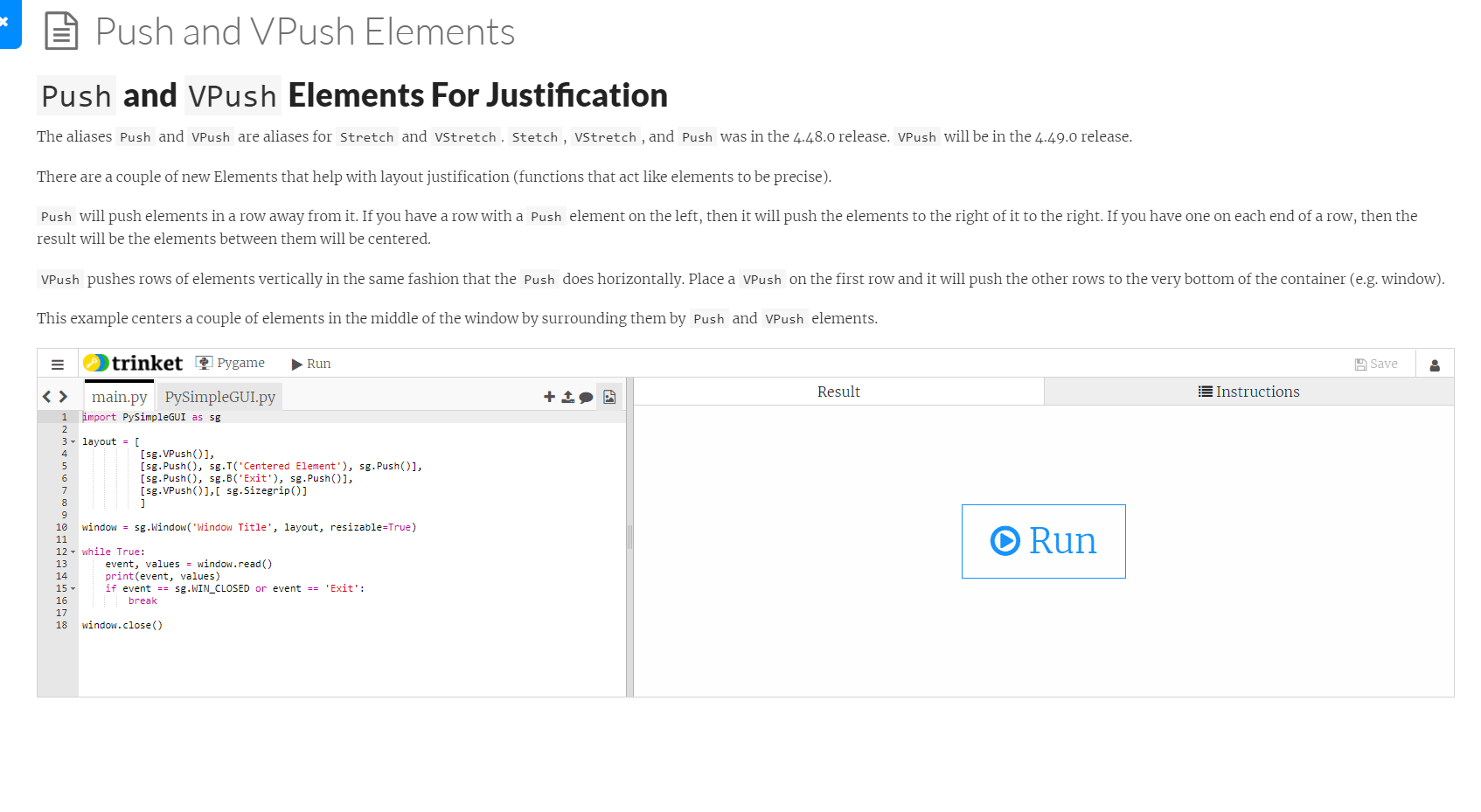Open the Pygame mode menu
Image resolution: width=1481 pixels, height=812 pixels.
pyautogui.click(x=231, y=363)
